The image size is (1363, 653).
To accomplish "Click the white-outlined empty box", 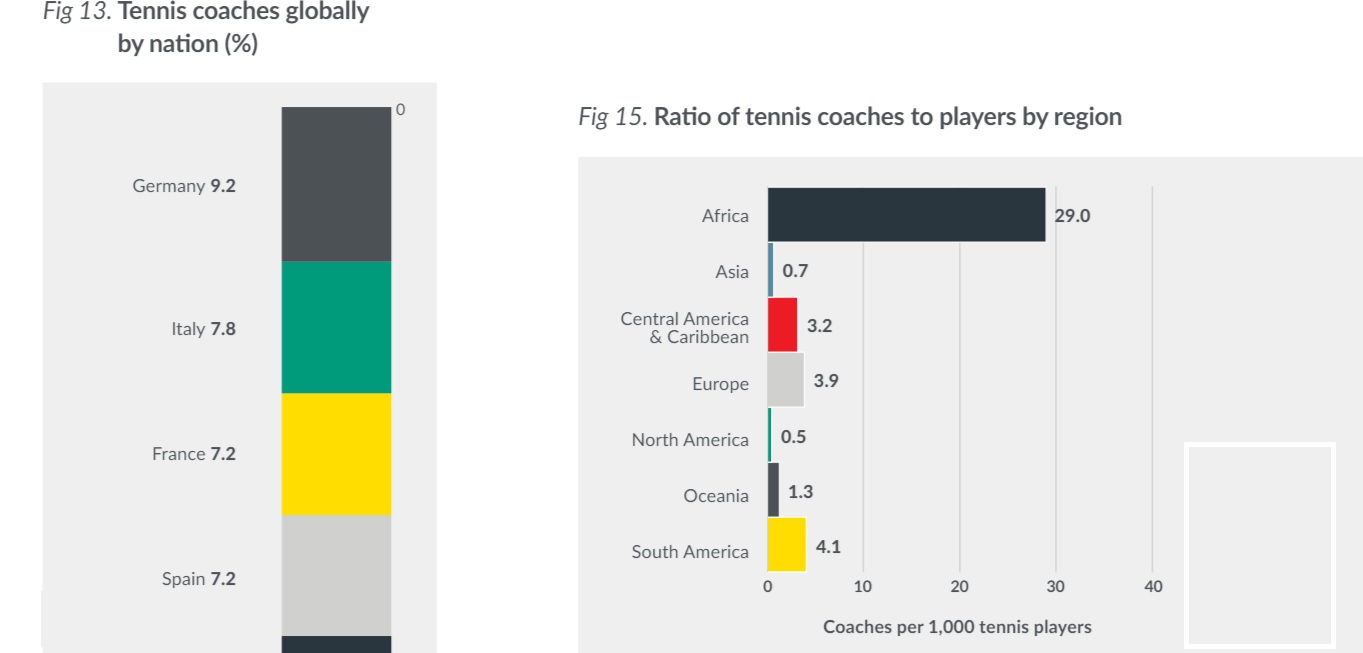I will (x=1260, y=544).
